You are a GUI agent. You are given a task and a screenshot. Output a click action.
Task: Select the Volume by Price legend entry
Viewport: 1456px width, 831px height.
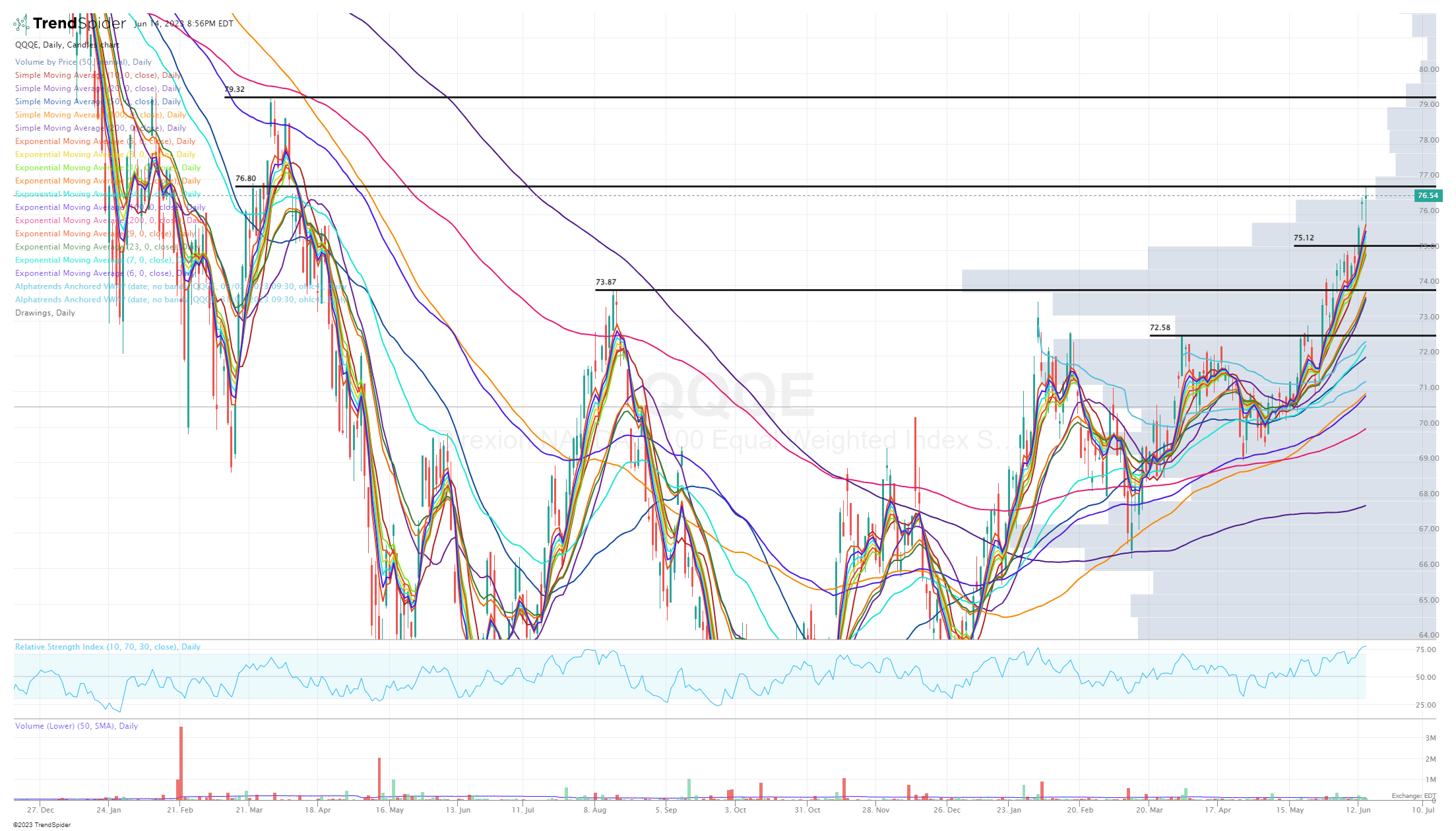(83, 62)
